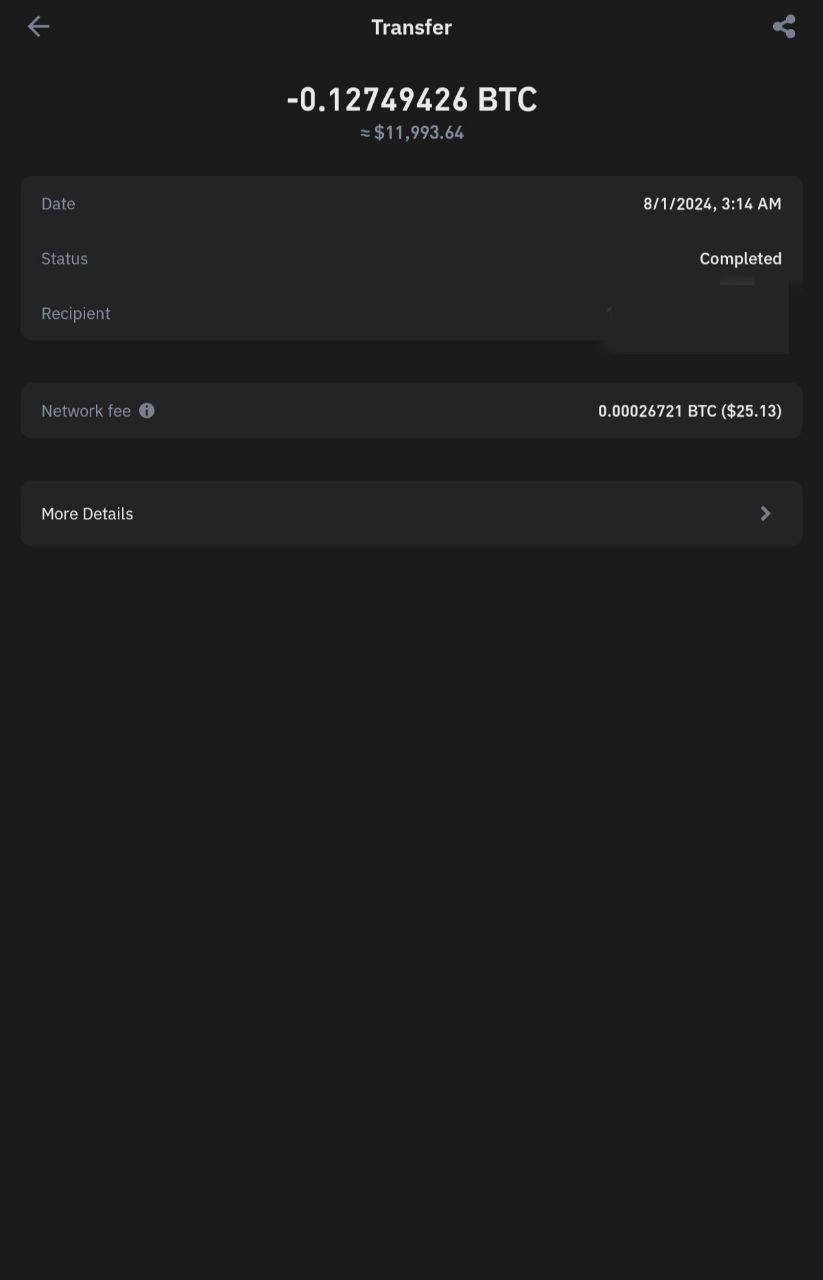Tap the More Details label text
The width and height of the screenshot is (823, 1280).
pos(87,513)
